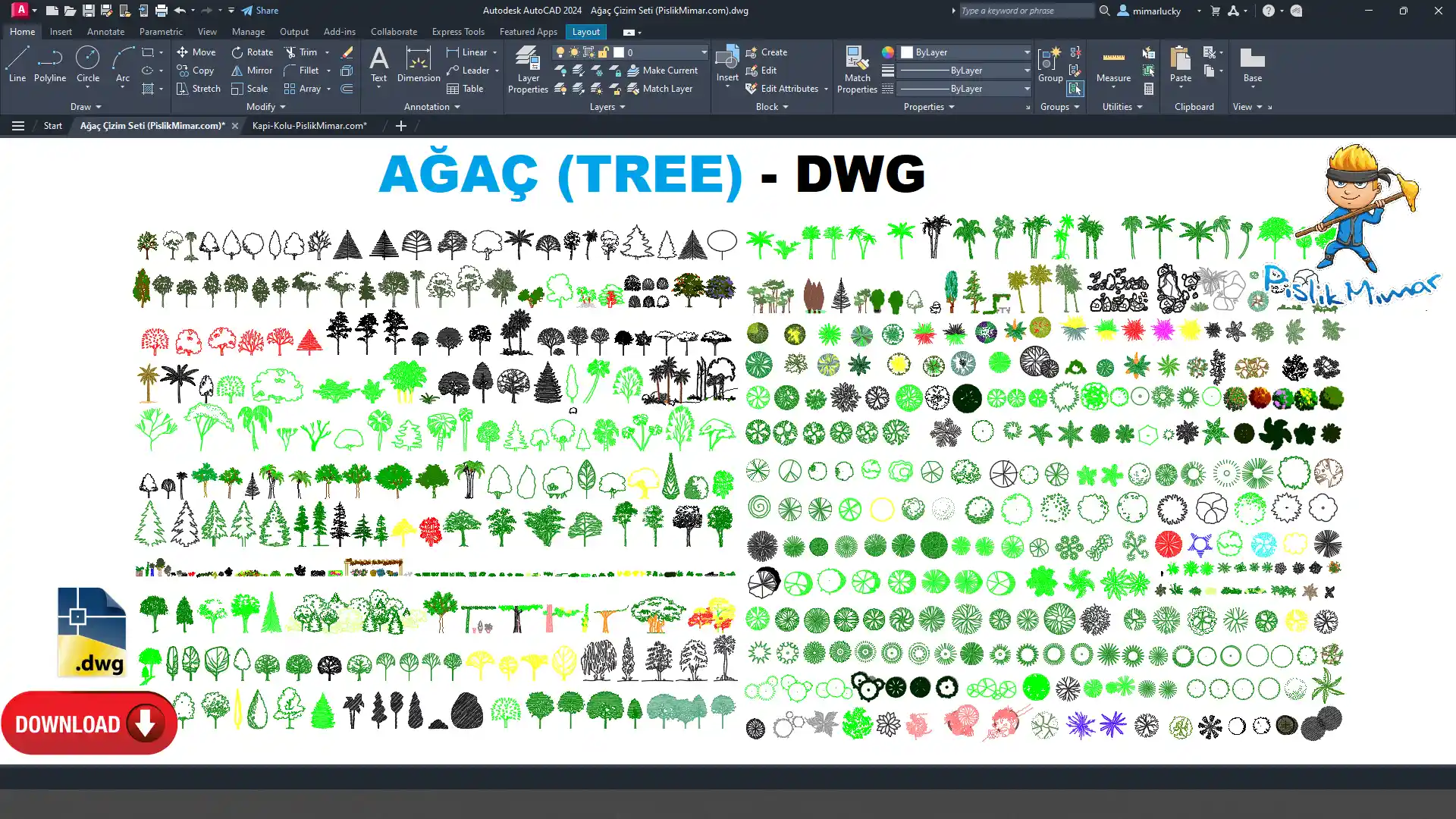Open the Layer Properties manager
Screen dimensions: 1456x819
(x=528, y=69)
